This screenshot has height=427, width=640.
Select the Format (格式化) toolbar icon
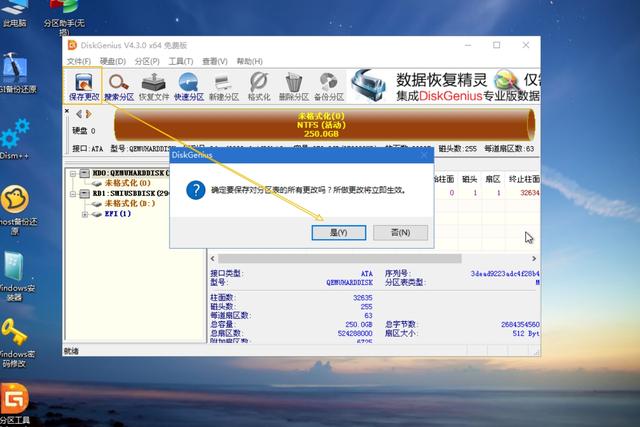click(x=259, y=86)
